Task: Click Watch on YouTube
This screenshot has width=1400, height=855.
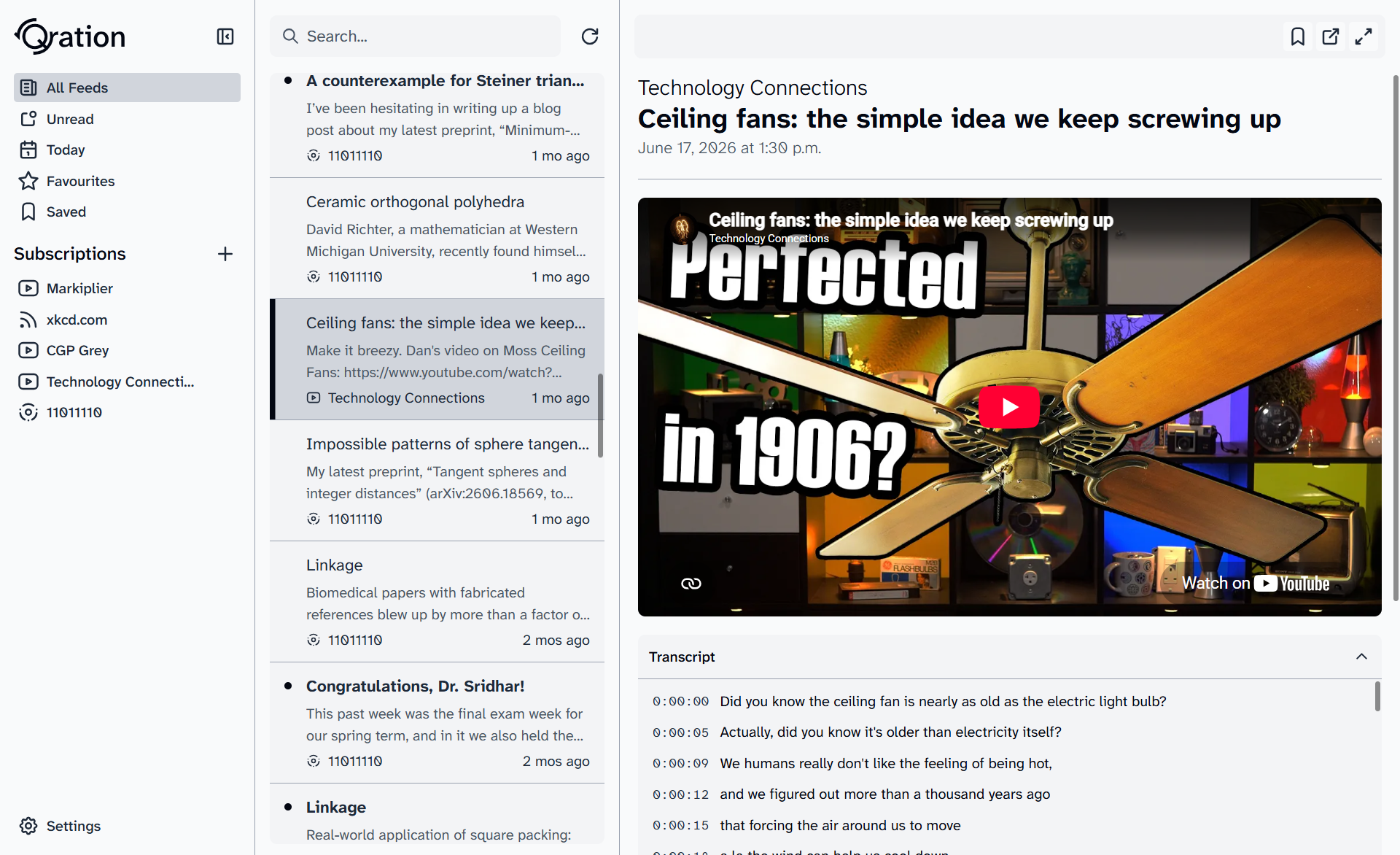Action: coord(1256,583)
